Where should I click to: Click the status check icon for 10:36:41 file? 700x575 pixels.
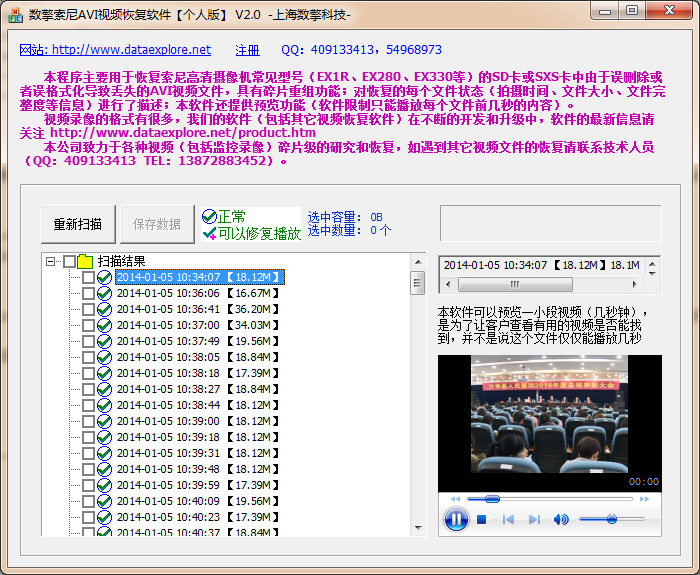coord(104,309)
